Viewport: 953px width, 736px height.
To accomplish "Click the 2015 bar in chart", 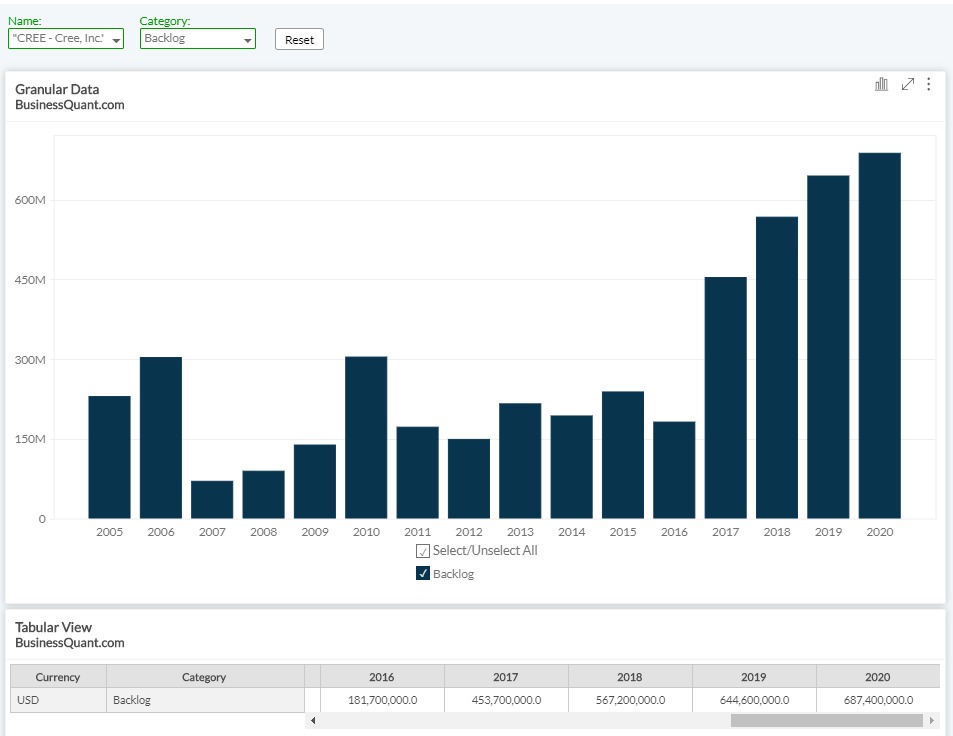I will click(623, 455).
